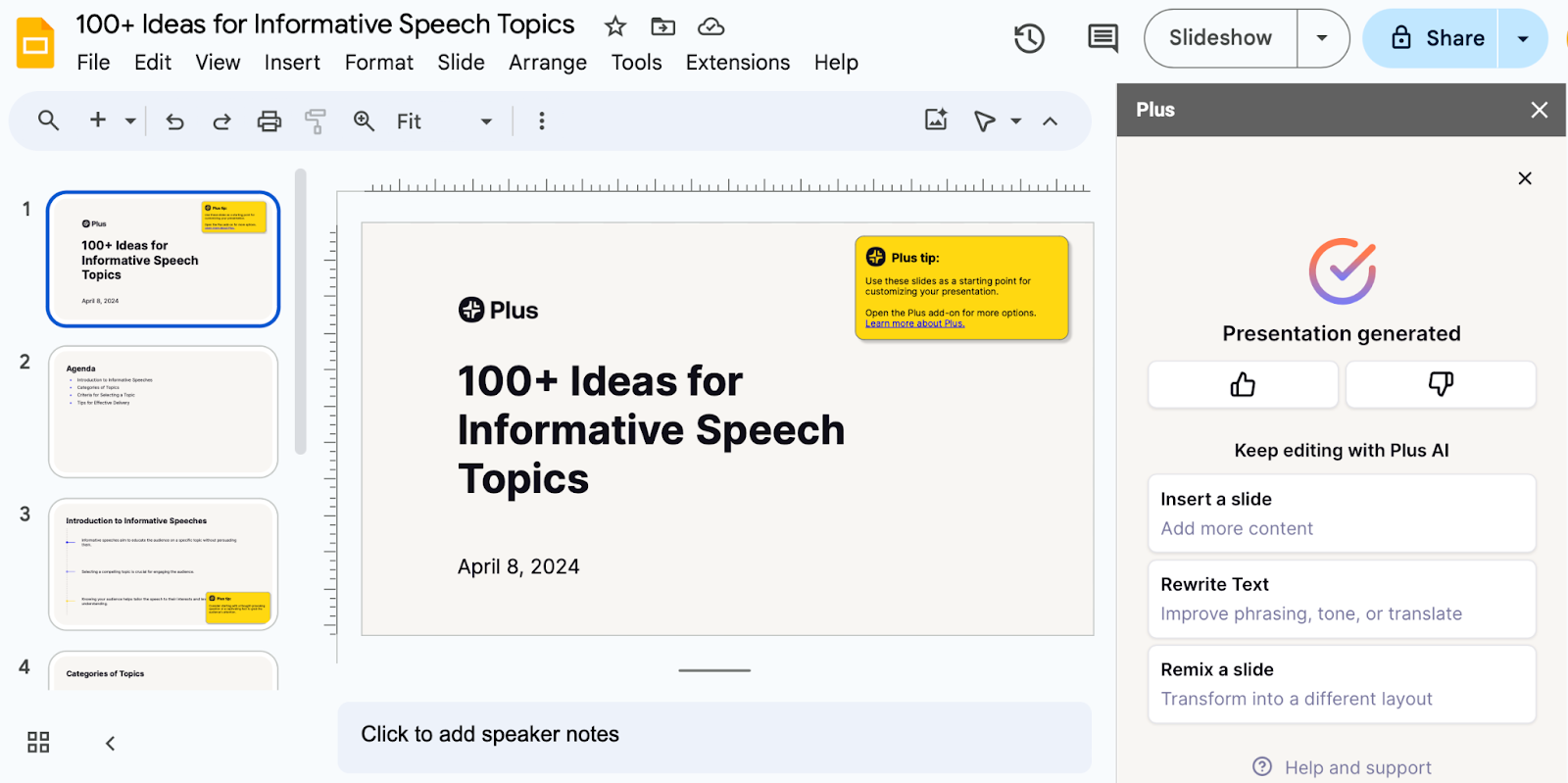Open the Fit zoom level dropdown
The image size is (1568, 783).
pos(444,122)
